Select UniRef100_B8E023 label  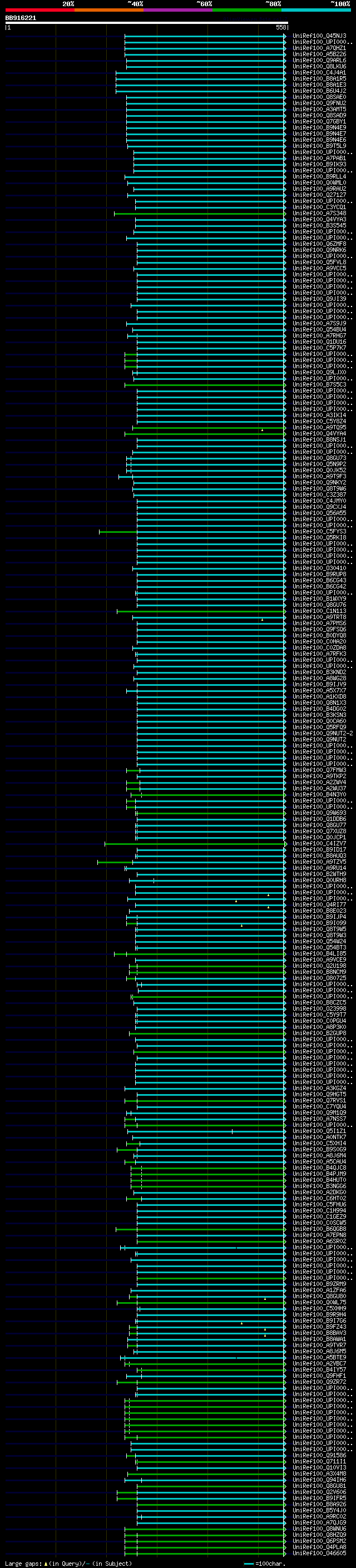coord(319,911)
